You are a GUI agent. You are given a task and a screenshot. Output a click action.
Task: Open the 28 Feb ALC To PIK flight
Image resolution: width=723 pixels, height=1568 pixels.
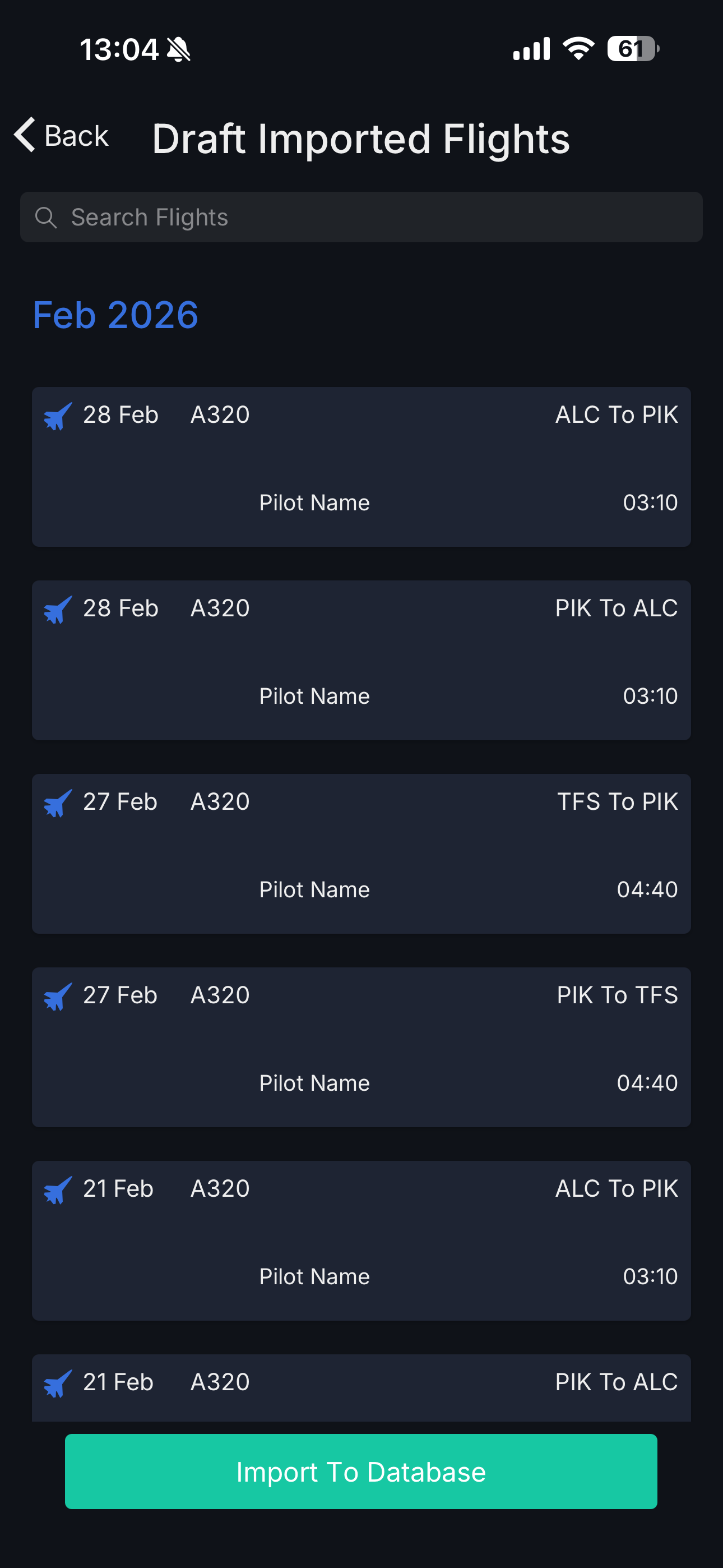click(361, 467)
